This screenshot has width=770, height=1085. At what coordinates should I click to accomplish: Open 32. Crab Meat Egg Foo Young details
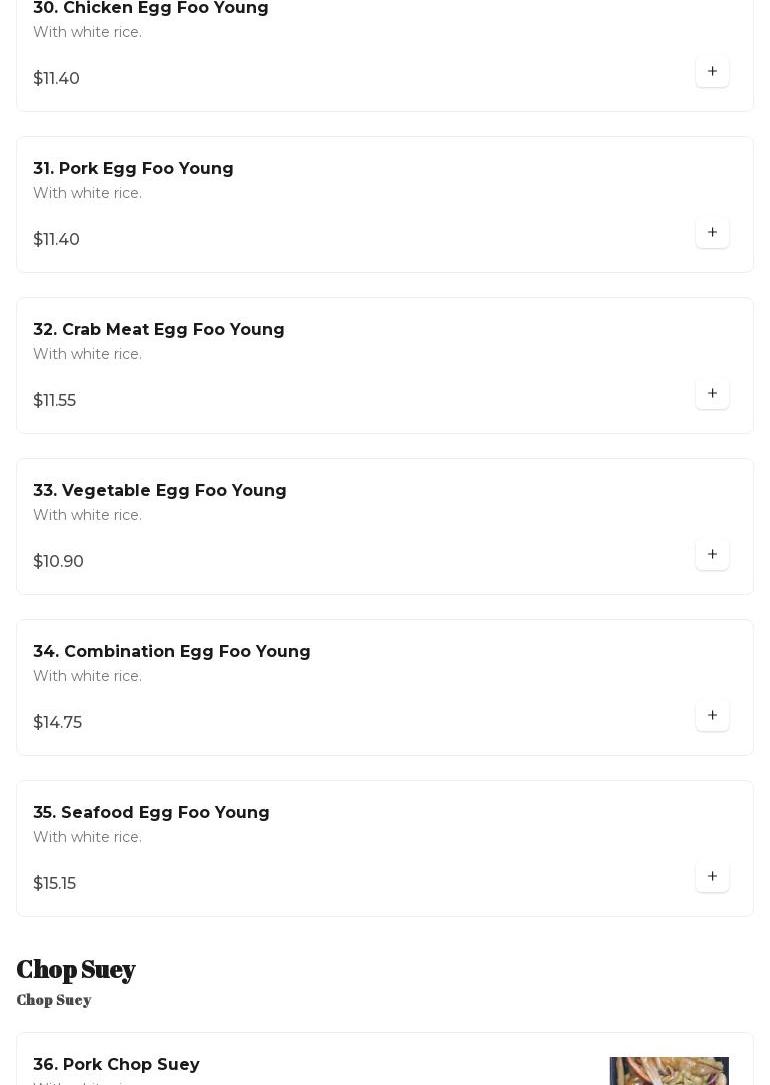click(x=159, y=329)
